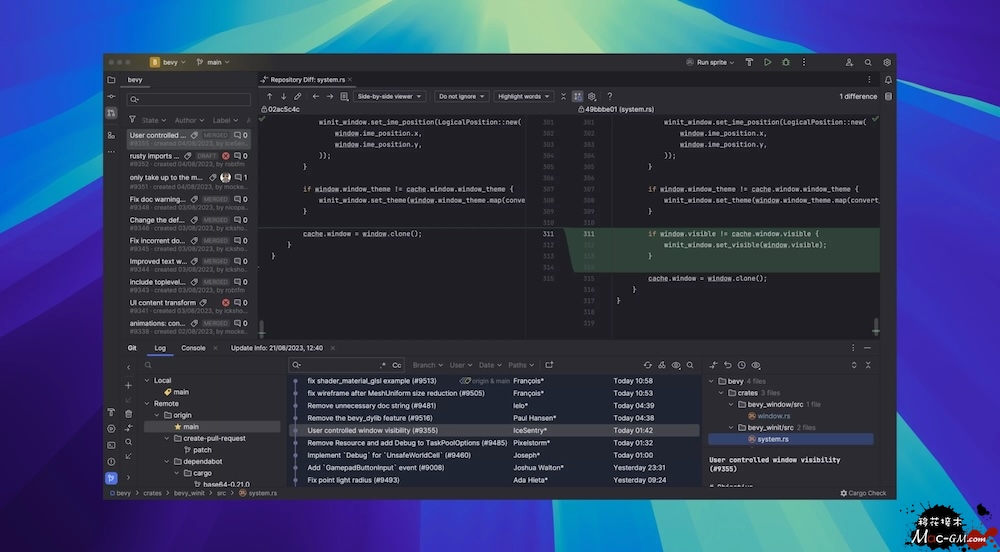1000x552 pixels.
Task: Select the Repository Diff: system.rs tab
Action: click(305, 79)
